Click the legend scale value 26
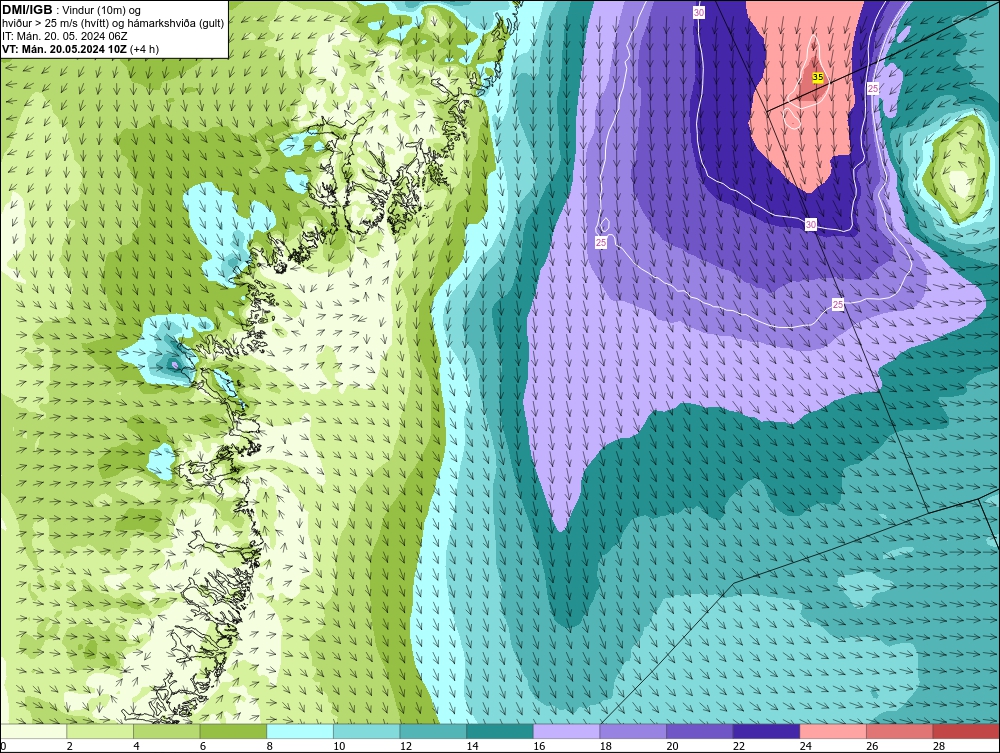 click(x=872, y=746)
